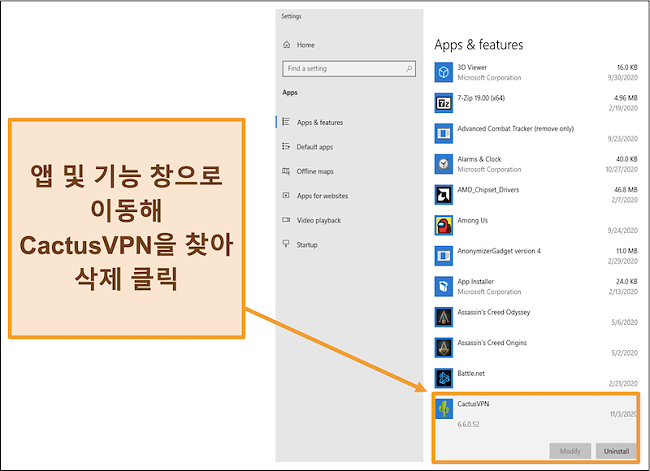
Task: Click the search magnifier icon
Action: point(409,68)
